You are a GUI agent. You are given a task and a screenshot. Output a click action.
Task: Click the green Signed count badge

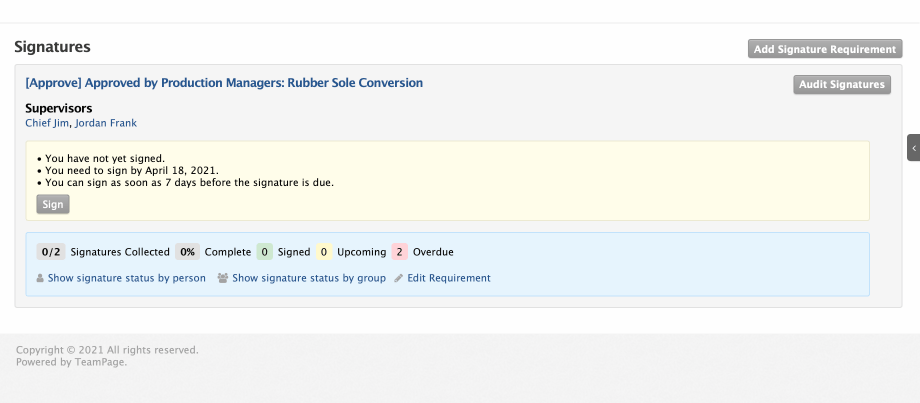coord(264,252)
